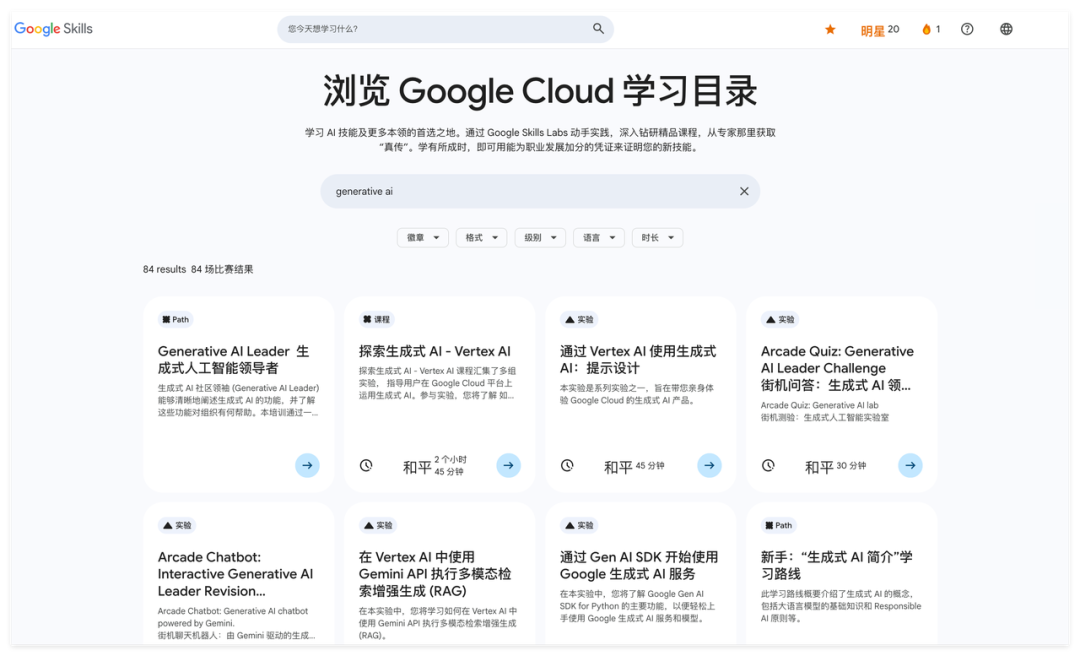
Task: Click the Path badge on Generative AI Leader card
Action: point(175,319)
